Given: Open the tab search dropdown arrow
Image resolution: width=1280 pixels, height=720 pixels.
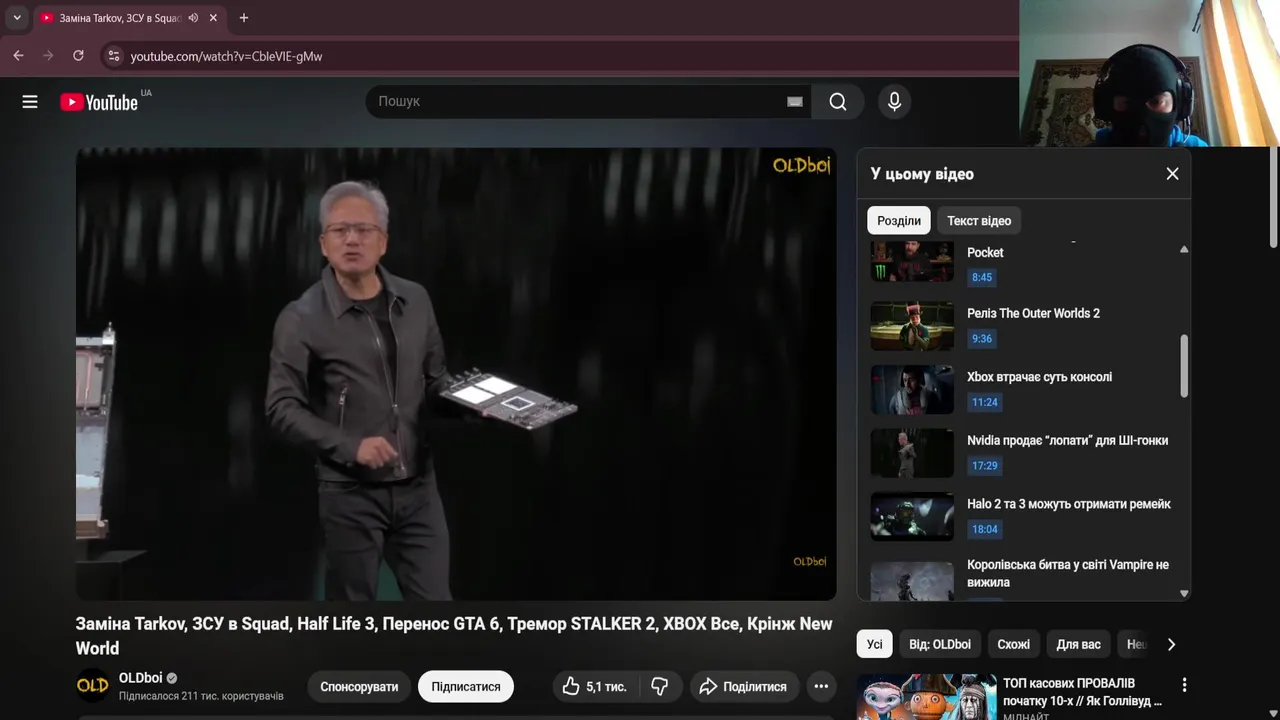Looking at the screenshot, I should pyautogui.click(x=17, y=18).
